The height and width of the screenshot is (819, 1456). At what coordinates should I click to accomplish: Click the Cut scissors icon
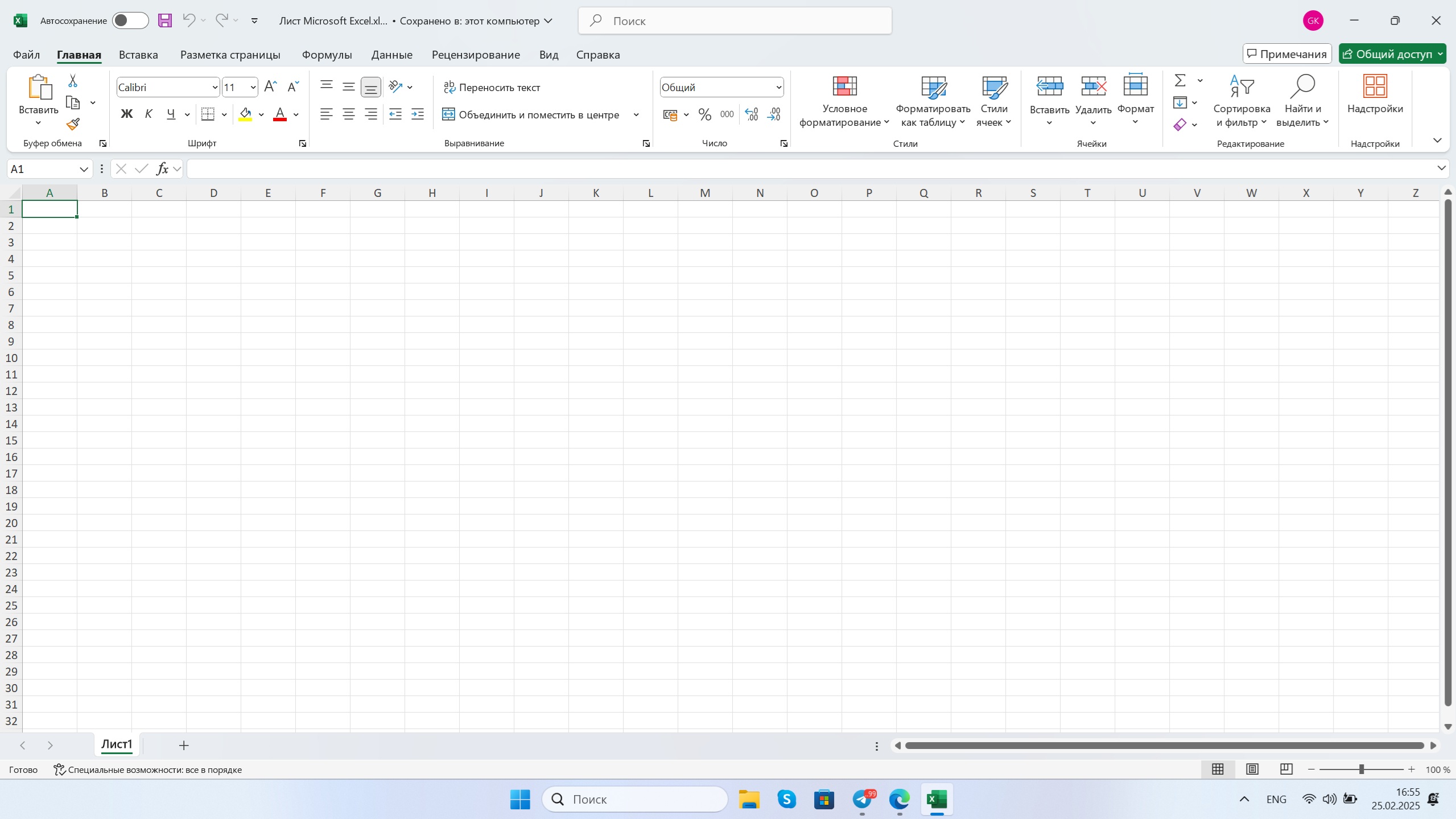coord(73,81)
